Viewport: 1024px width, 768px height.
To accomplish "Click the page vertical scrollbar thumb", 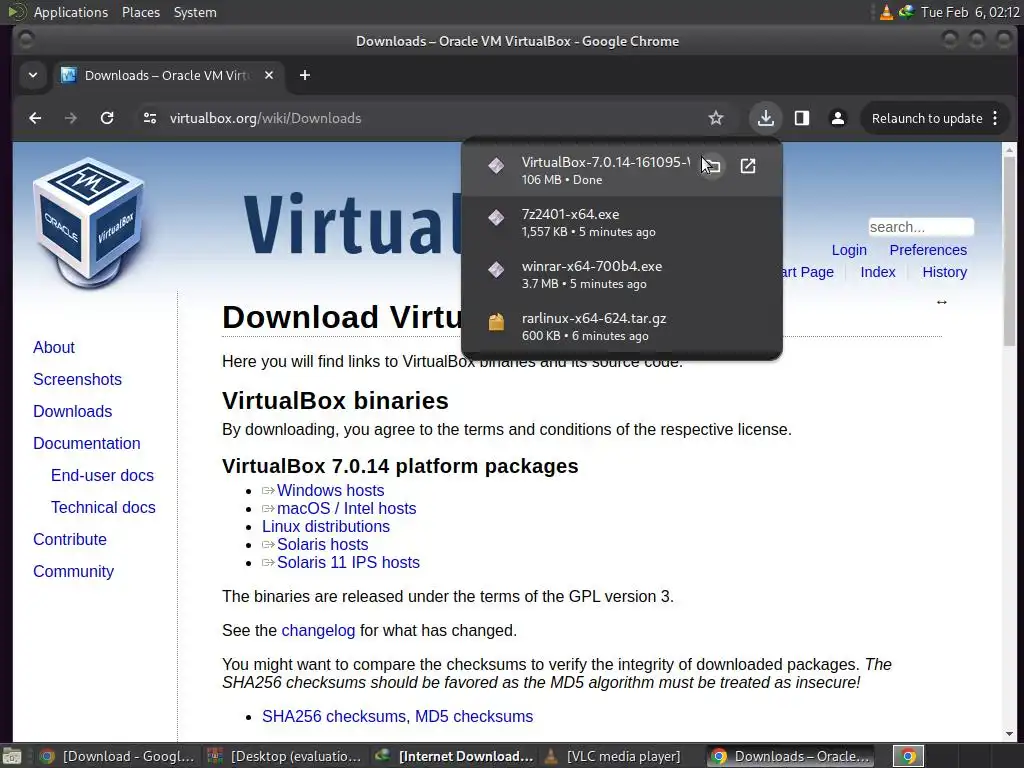I will (1009, 251).
